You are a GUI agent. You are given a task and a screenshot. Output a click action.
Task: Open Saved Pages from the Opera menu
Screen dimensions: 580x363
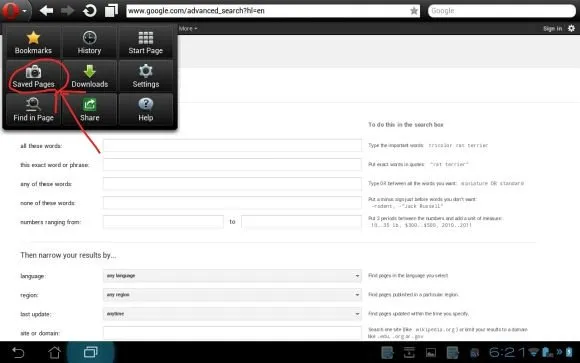coord(33,76)
